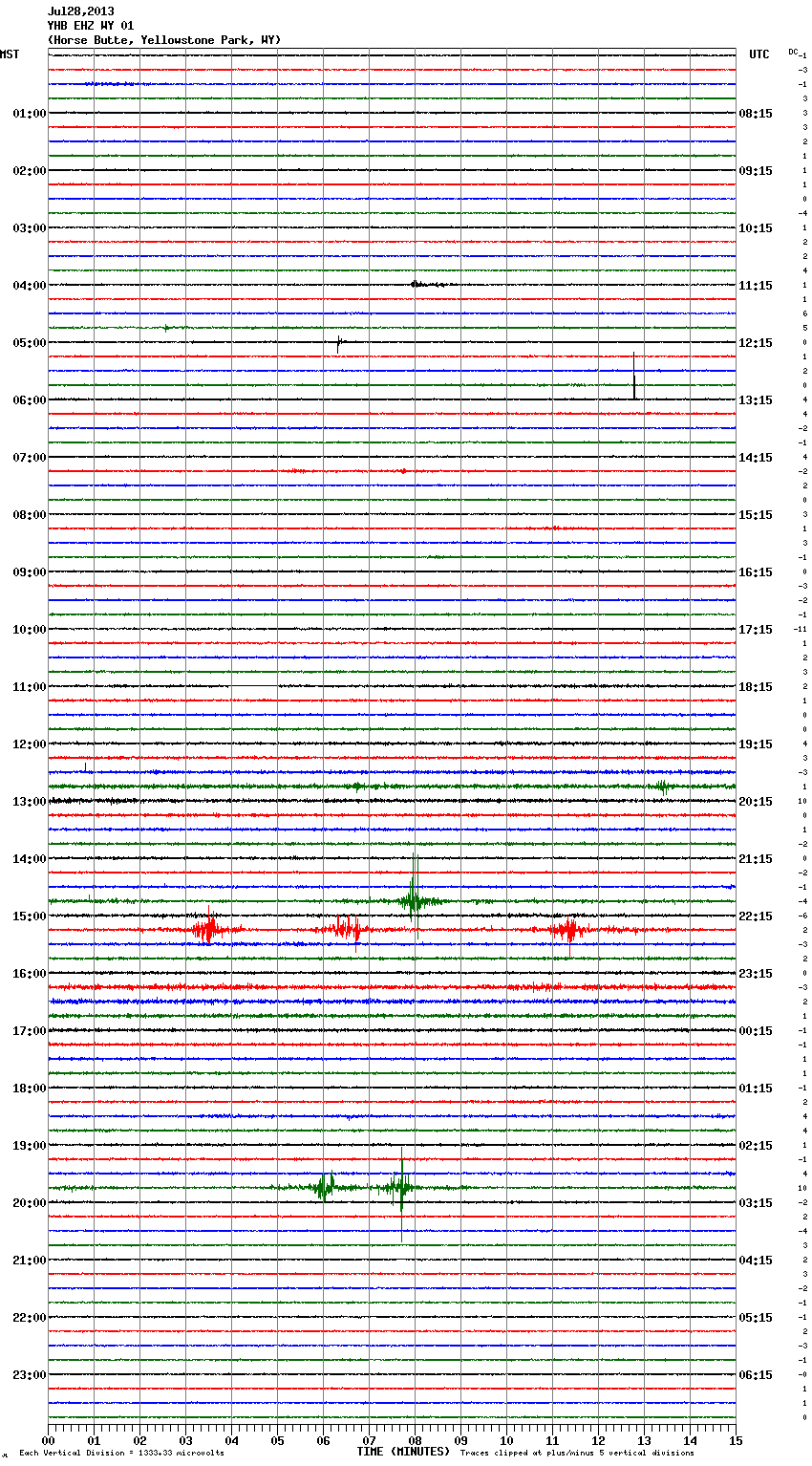Click "Traces clipped at plus/minus 5 vertical divisions"
Screen dimensions: 812x1466
(x=577, y=1453)
